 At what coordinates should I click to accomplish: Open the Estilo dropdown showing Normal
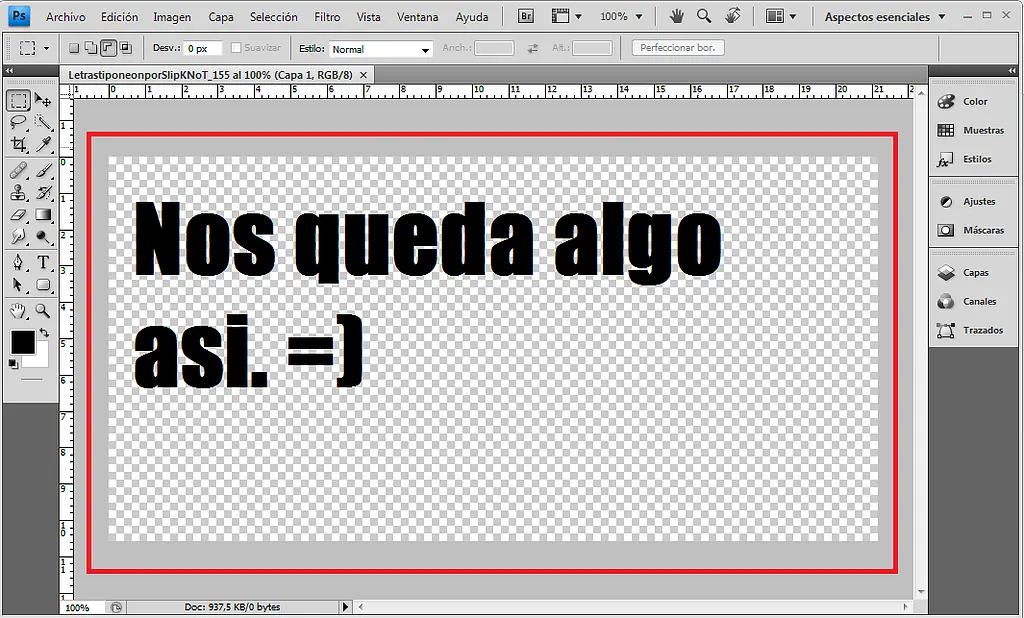pyautogui.click(x=380, y=48)
